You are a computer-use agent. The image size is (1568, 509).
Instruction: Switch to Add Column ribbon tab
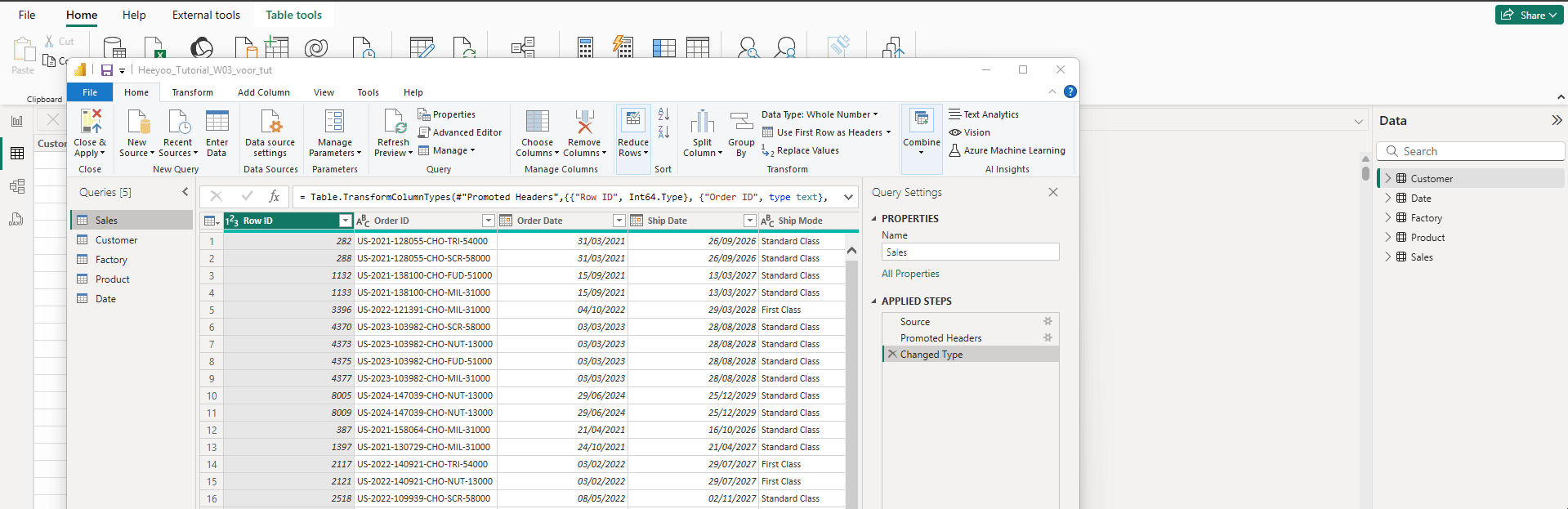[x=263, y=92]
